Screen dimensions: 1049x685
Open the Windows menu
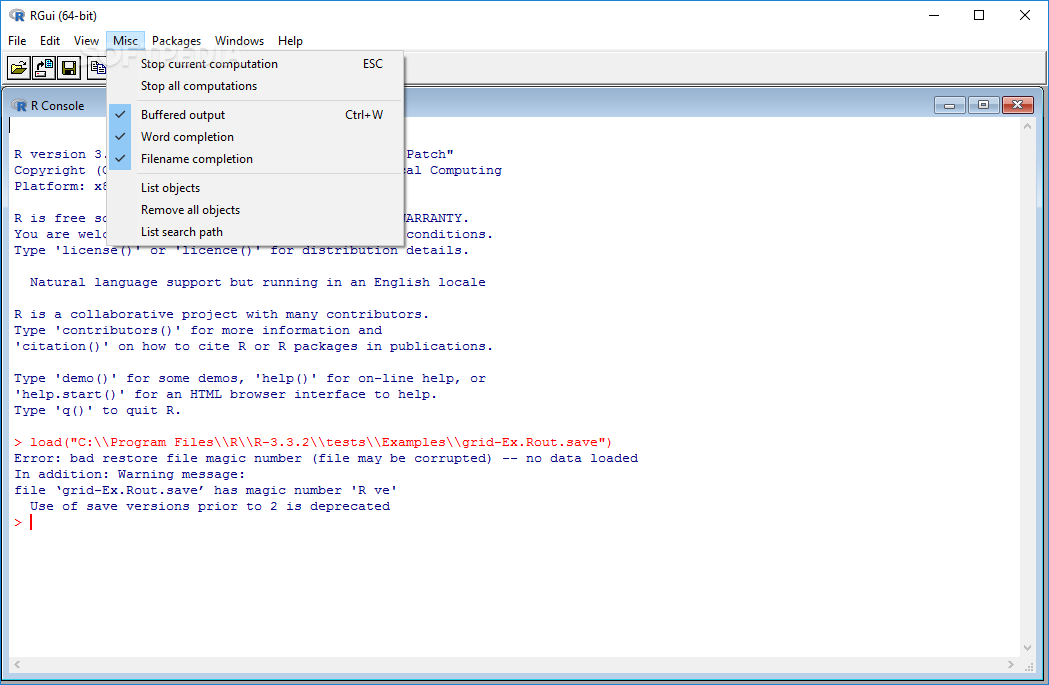[240, 41]
